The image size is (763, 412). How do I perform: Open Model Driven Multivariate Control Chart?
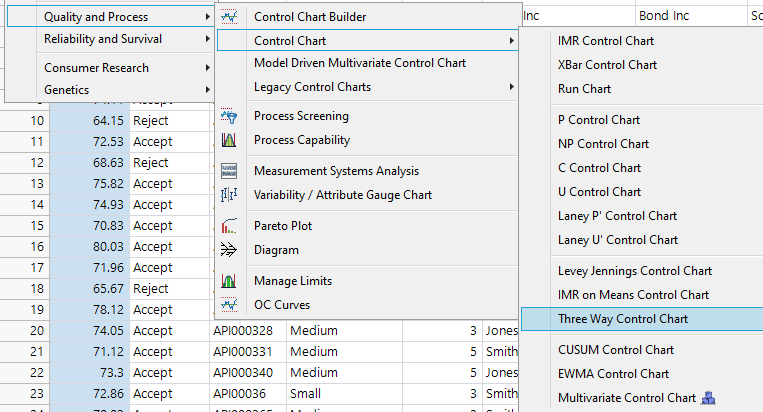coord(360,63)
